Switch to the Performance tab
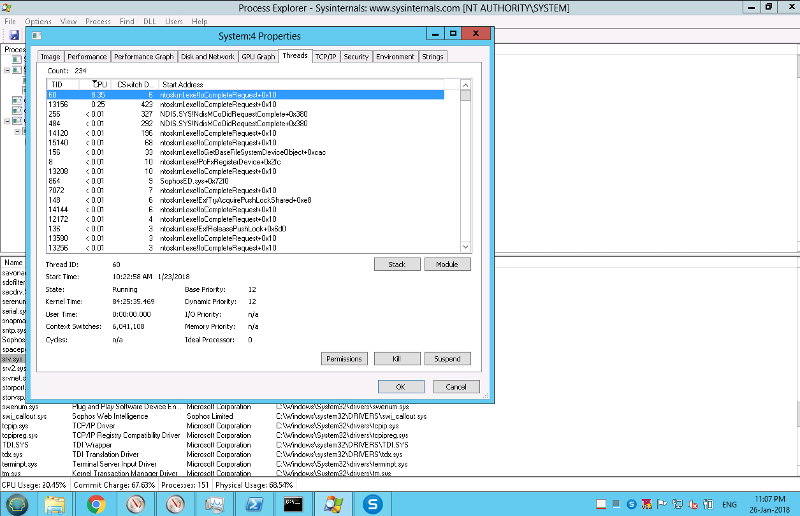800x516 pixels. click(87, 57)
